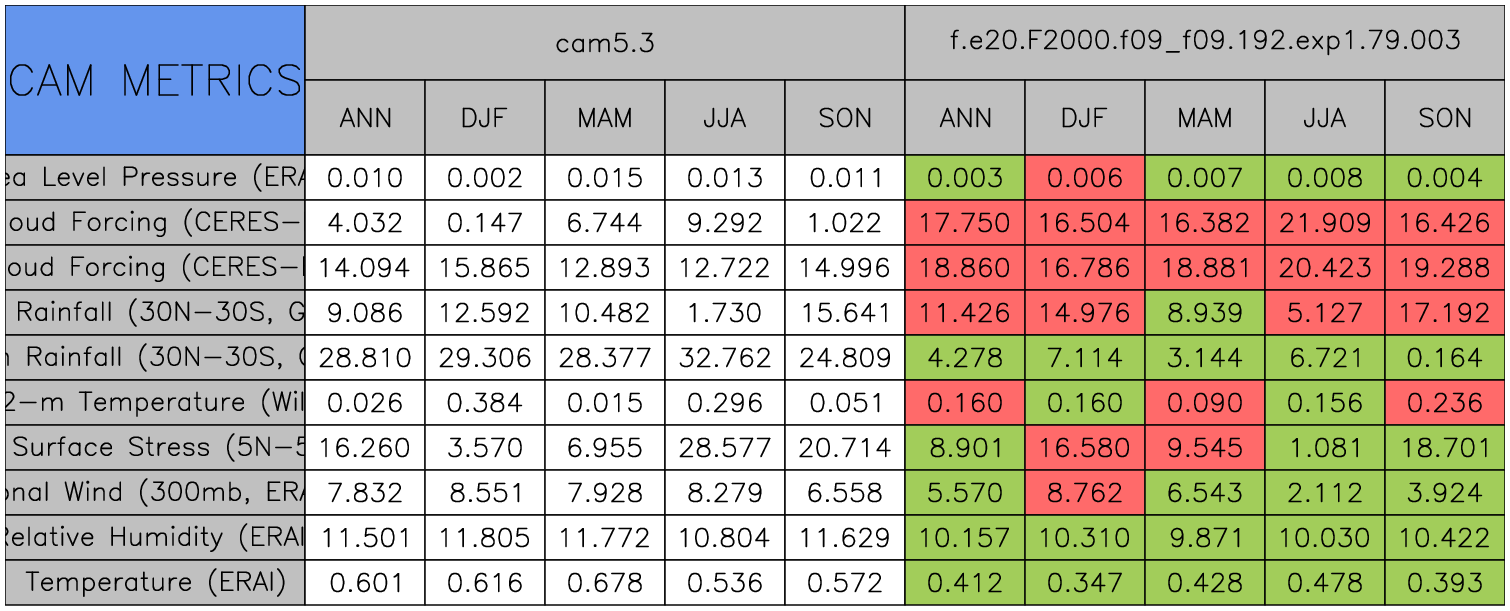Select the Temperature (ERAI) row label
The image size is (1510, 611).
coord(155,583)
